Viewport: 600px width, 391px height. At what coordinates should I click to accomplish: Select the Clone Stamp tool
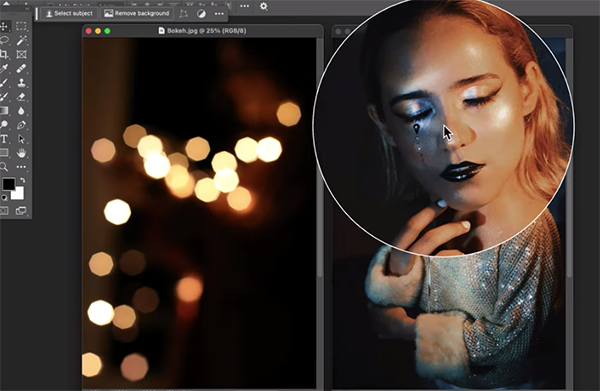[21, 83]
